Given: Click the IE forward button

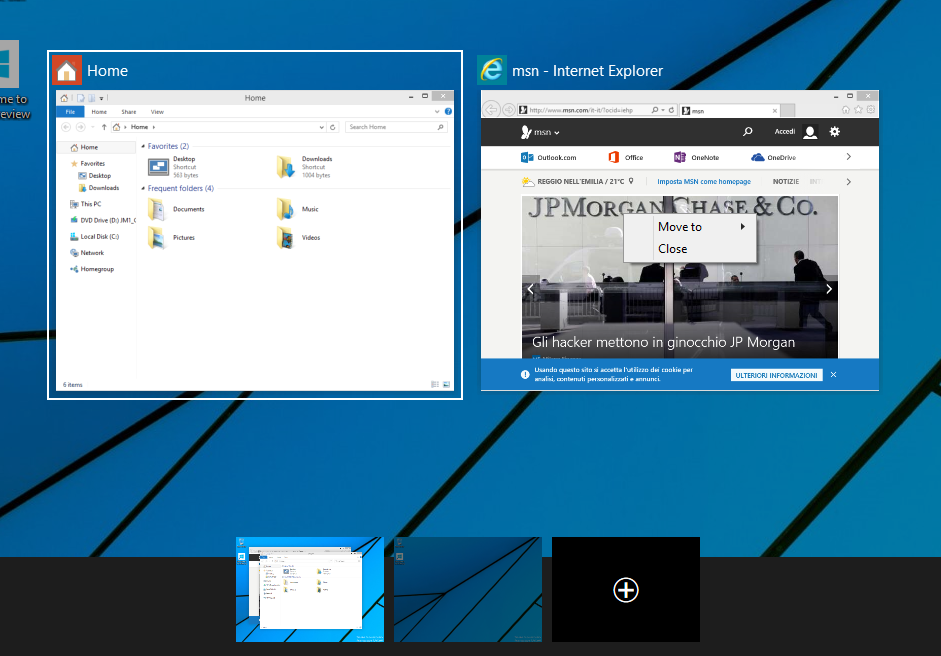Looking at the screenshot, I should pos(509,109).
